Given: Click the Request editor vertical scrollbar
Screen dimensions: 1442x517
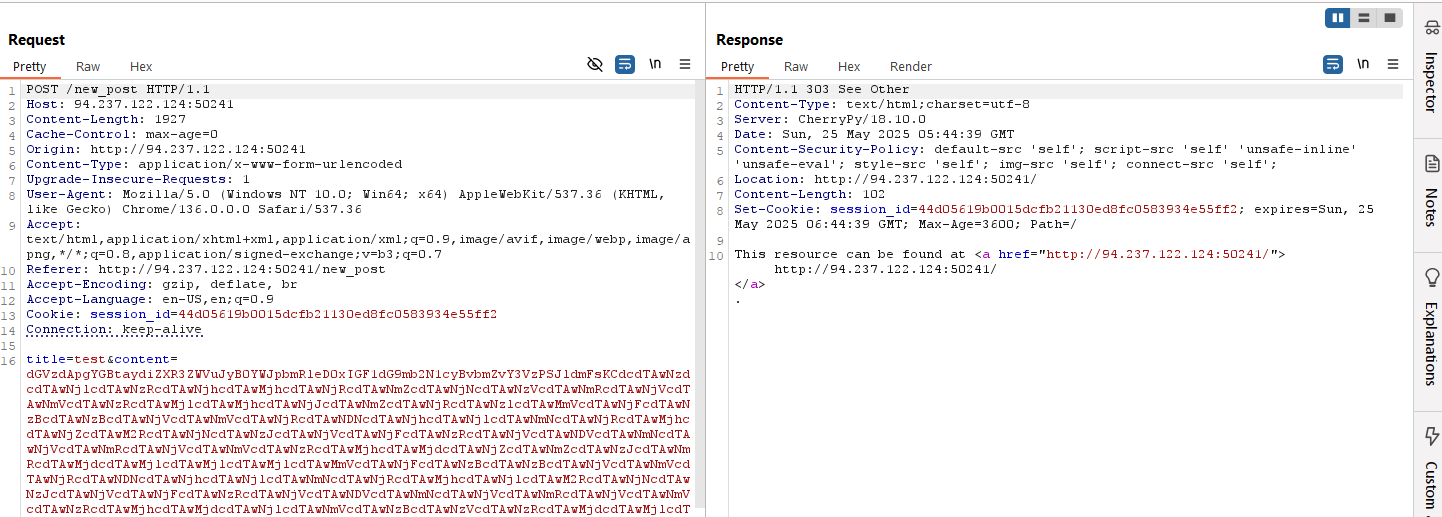Looking at the screenshot, I should (x=700, y=300).
